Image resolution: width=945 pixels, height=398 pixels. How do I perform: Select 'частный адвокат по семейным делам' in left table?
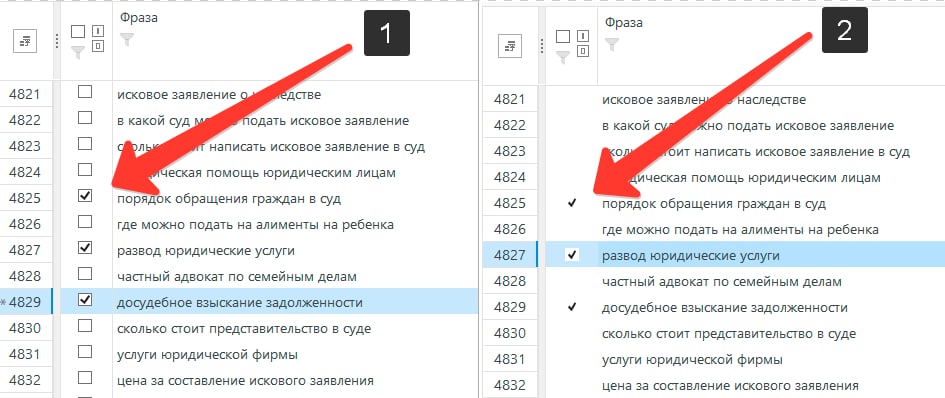click(x=237, y=277)
